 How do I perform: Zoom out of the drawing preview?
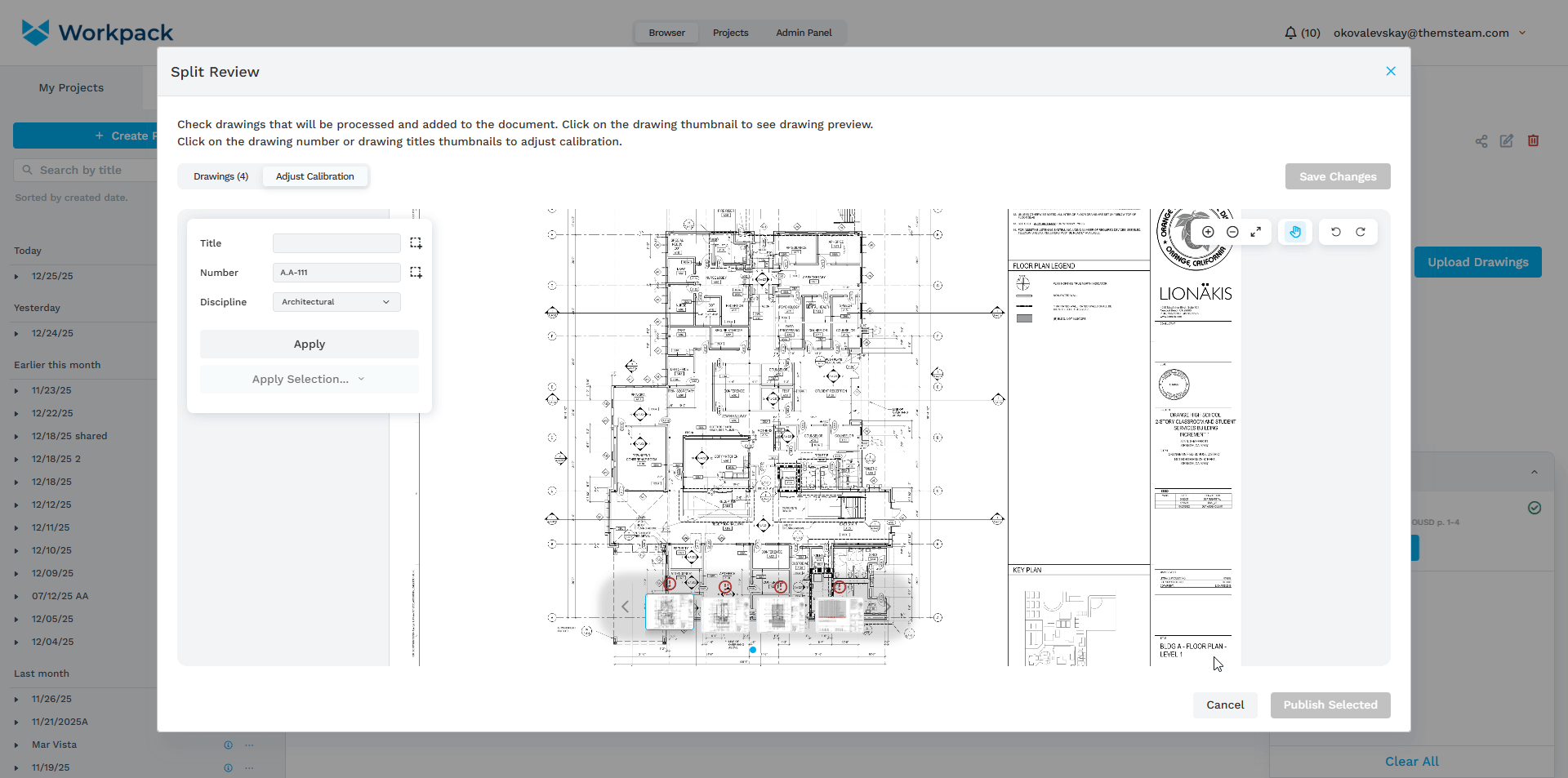point(1232,232)
